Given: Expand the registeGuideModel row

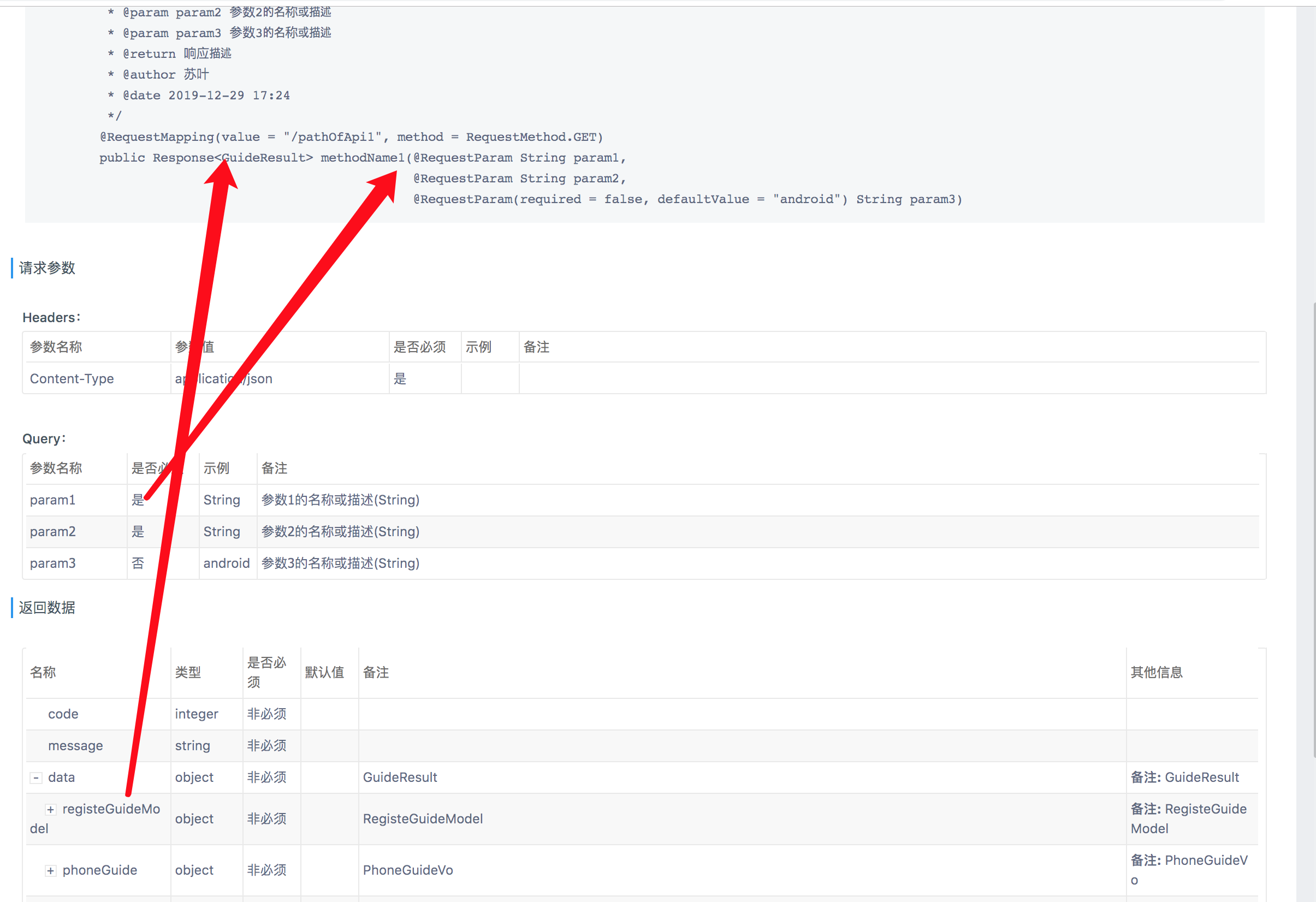Looking at the screenshot, I should [x=50, y=810].
